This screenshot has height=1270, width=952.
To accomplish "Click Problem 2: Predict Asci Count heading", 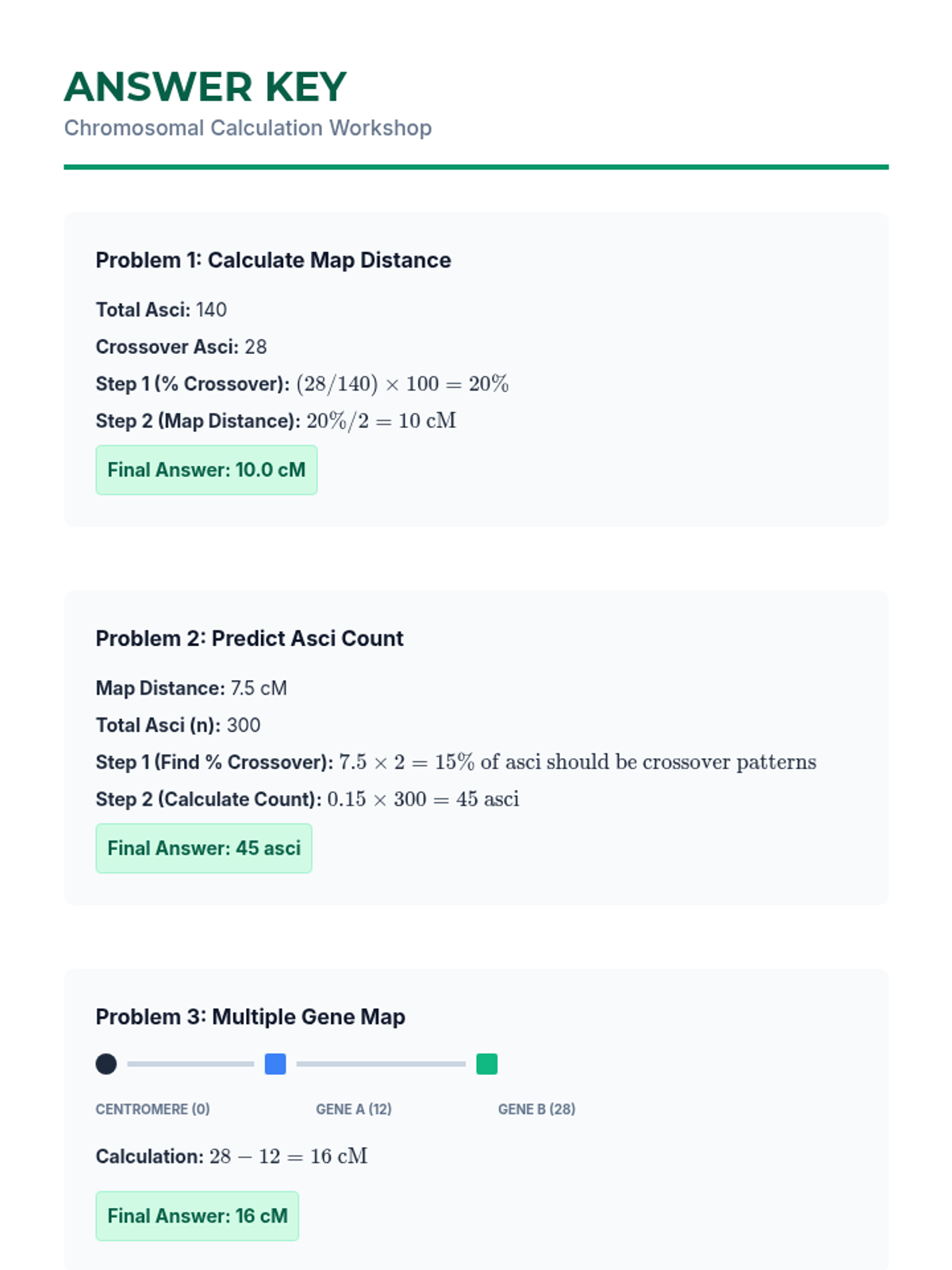I will (249, 639).
